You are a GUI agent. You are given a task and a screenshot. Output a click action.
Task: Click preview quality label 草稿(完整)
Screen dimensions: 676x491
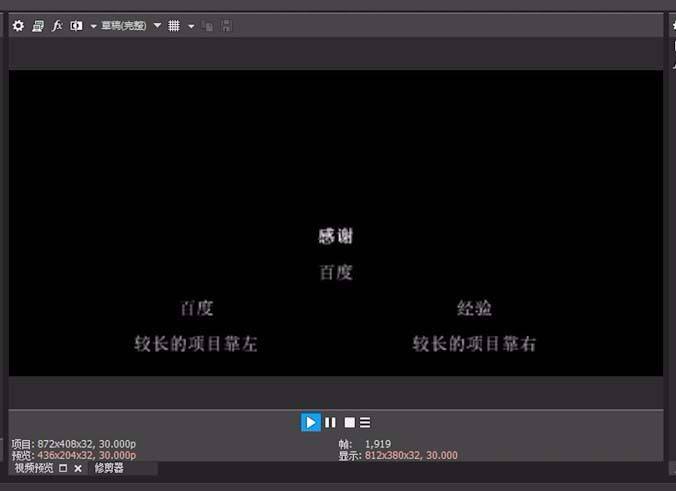[x=124, y=26]
